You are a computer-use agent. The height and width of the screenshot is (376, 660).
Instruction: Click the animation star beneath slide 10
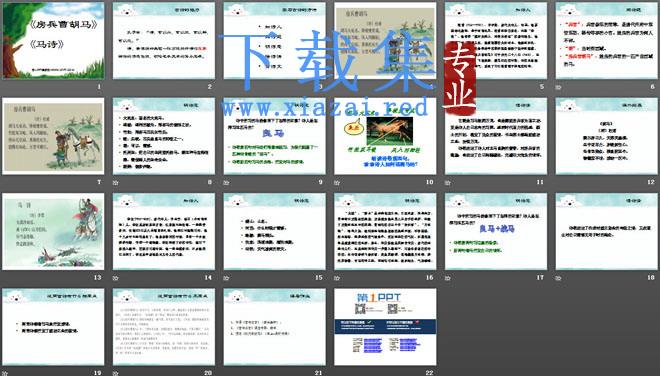[x=337, y=183]
